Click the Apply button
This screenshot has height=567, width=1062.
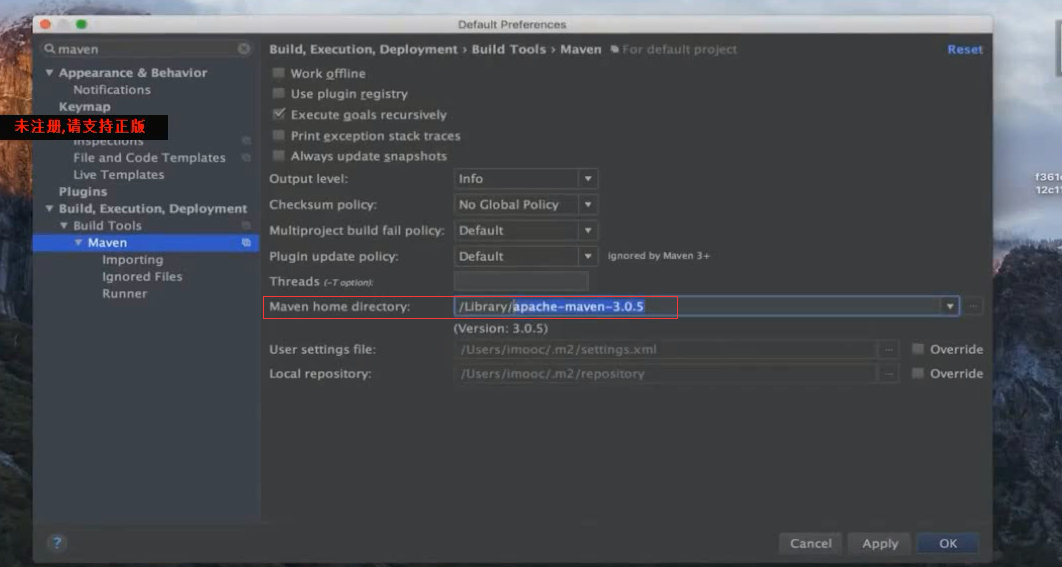(880, 543)
